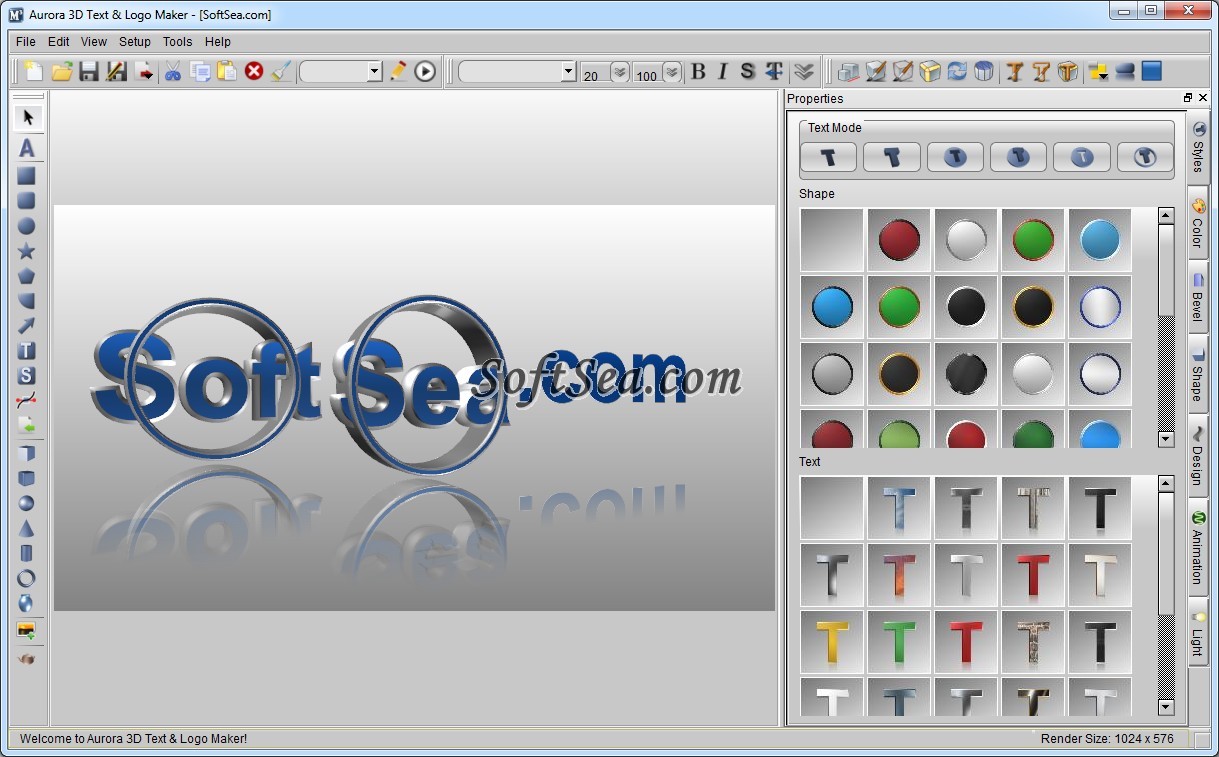
Task: Open a project with the folder icon
Action: pos(62,71)
